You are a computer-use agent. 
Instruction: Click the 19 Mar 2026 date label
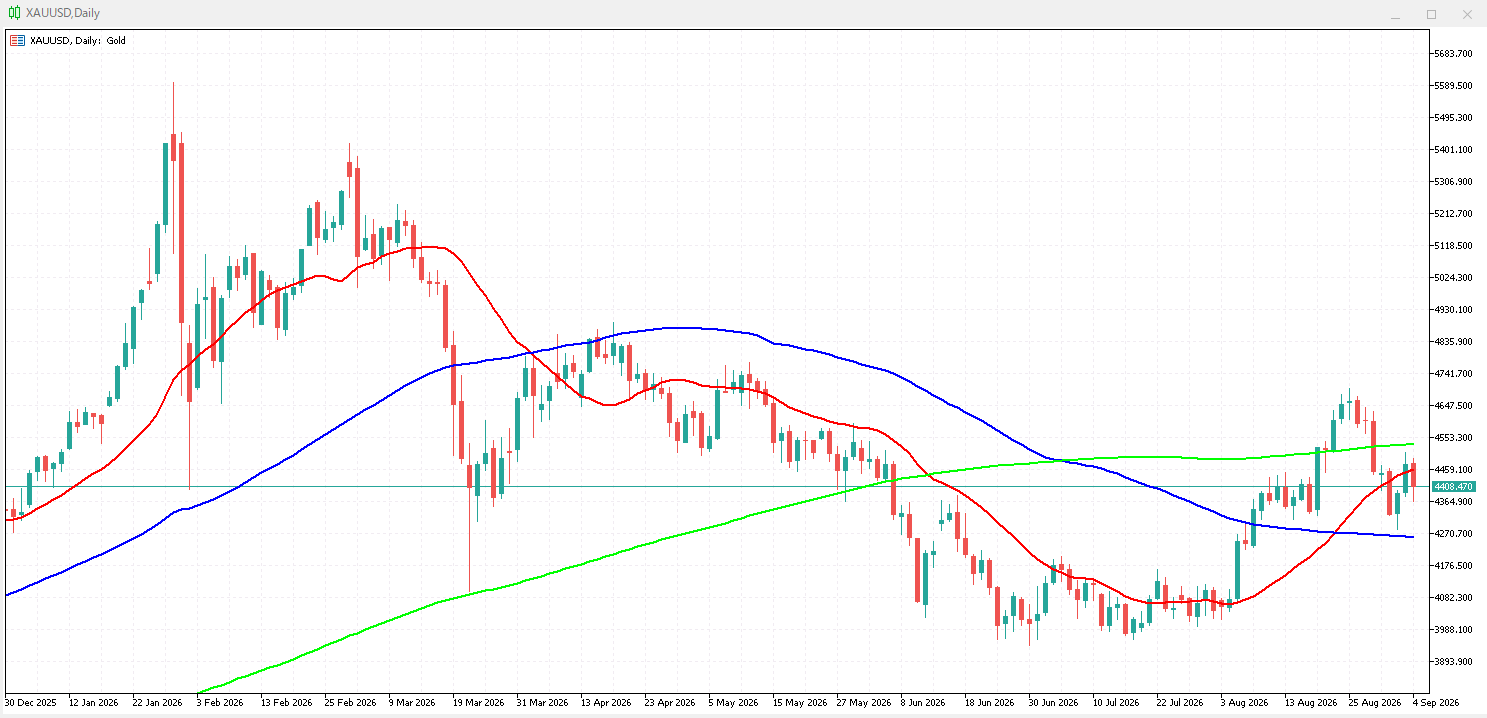click(x=478, y=703)
